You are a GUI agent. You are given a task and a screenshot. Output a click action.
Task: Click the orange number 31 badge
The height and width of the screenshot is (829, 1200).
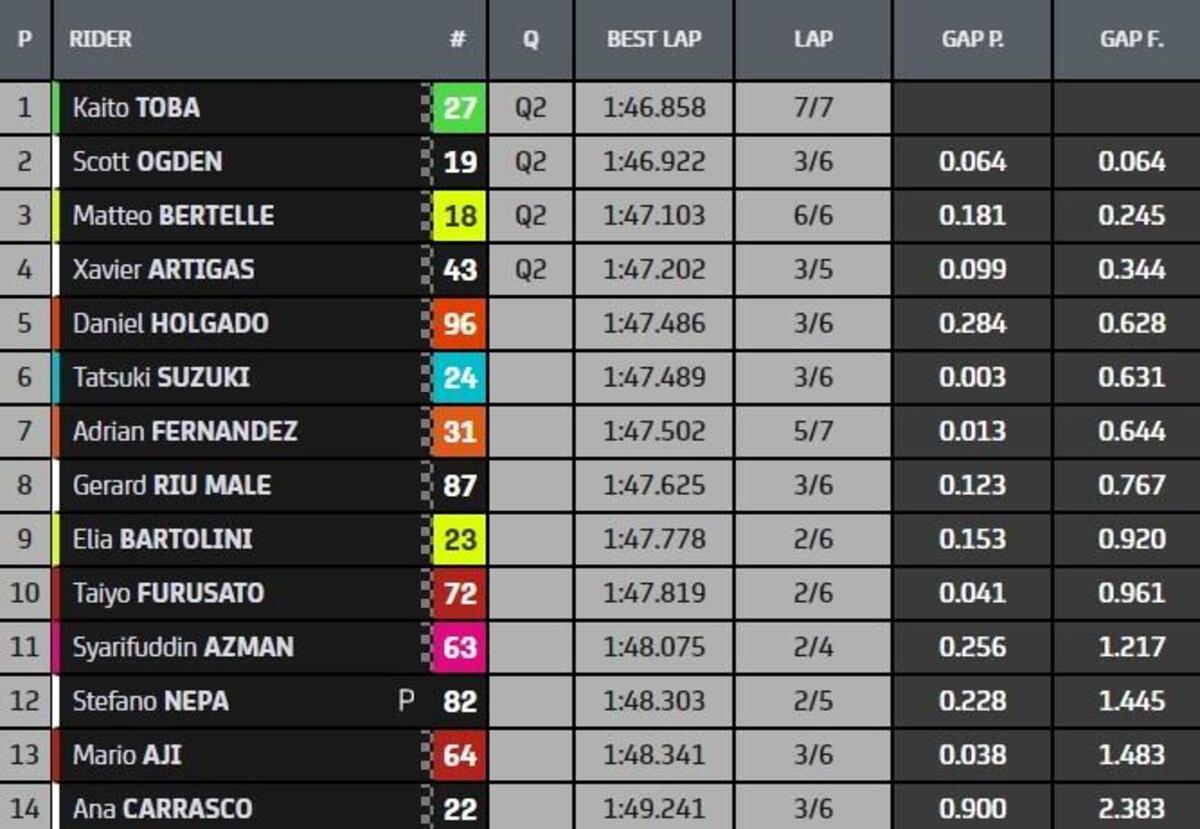[x=459, y=432]
